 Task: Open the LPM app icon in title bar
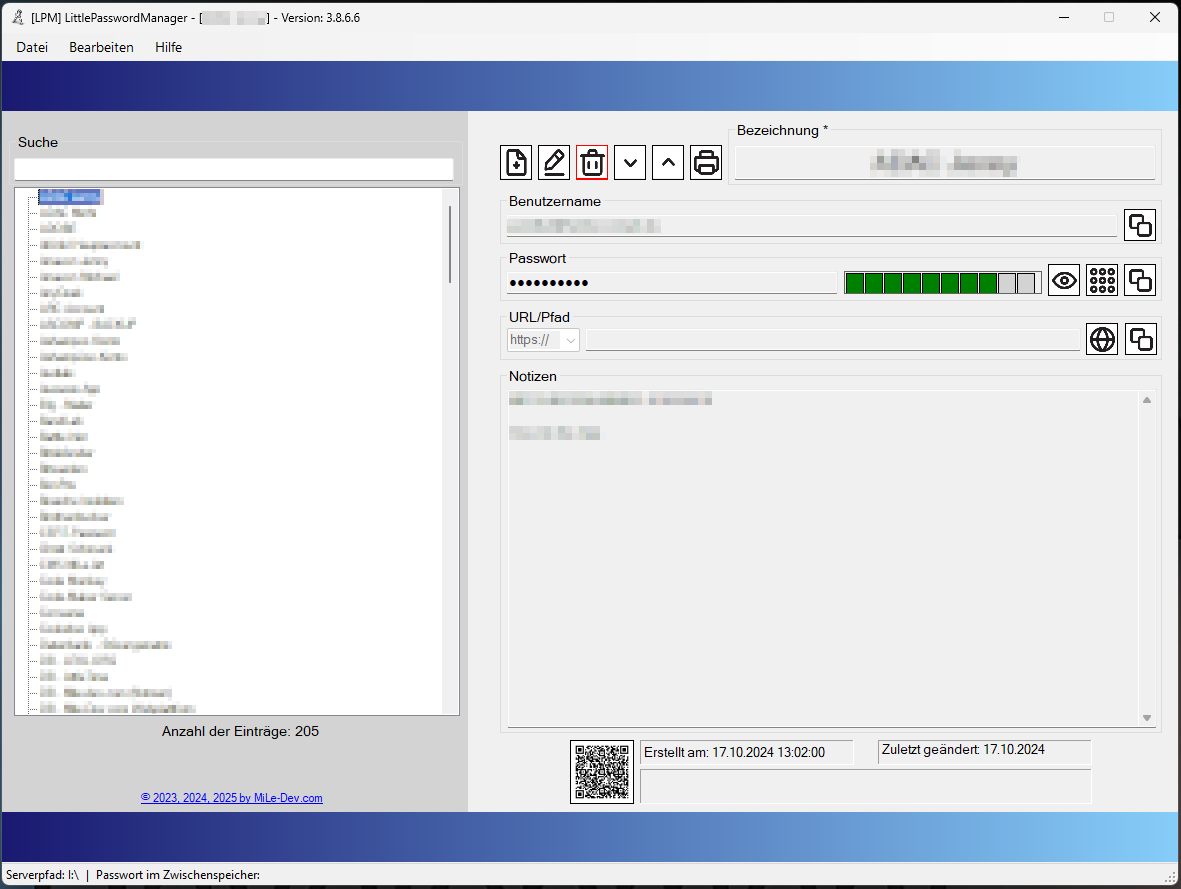tap(18, 17)
